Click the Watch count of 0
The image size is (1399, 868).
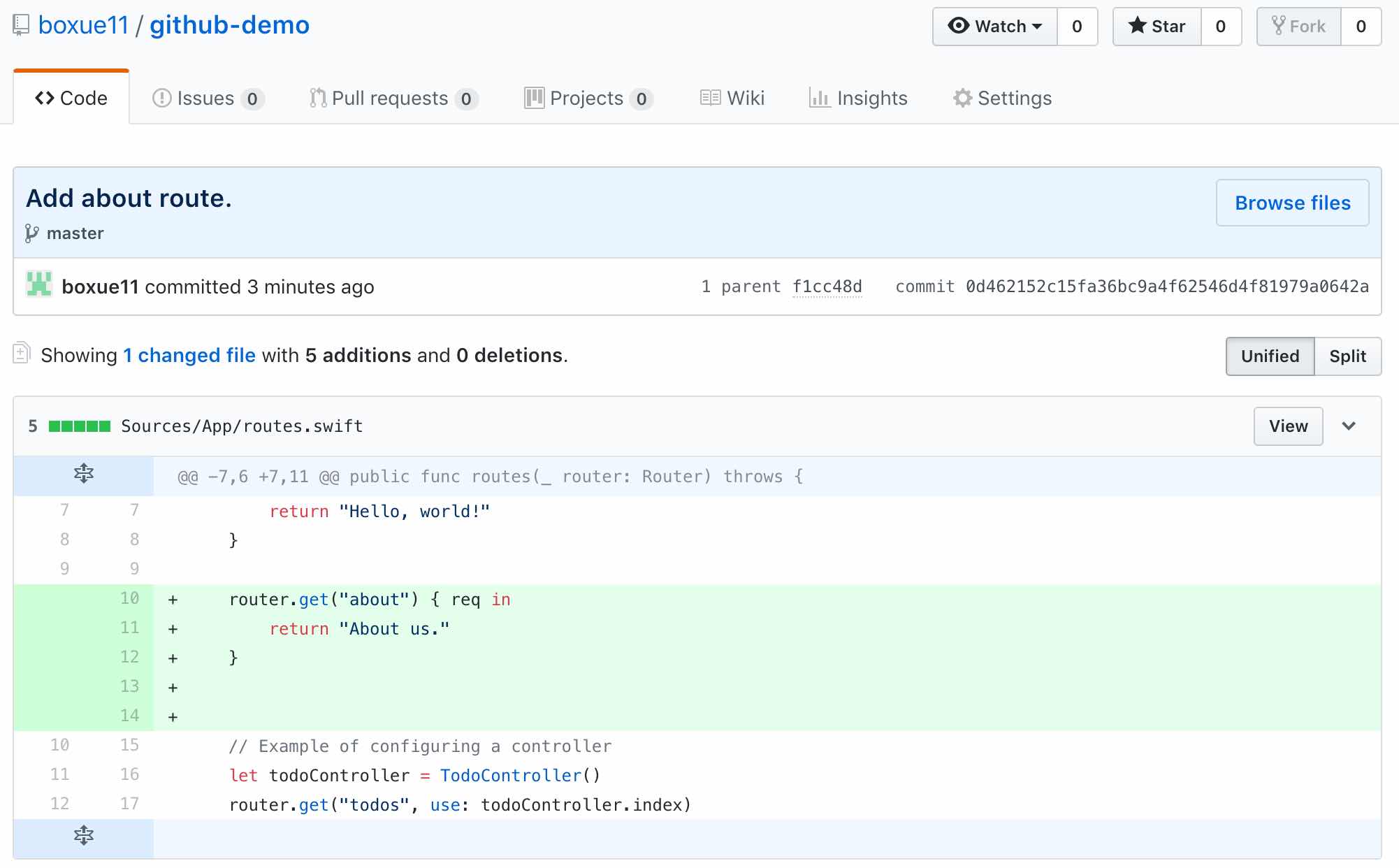coord(1077,27)
